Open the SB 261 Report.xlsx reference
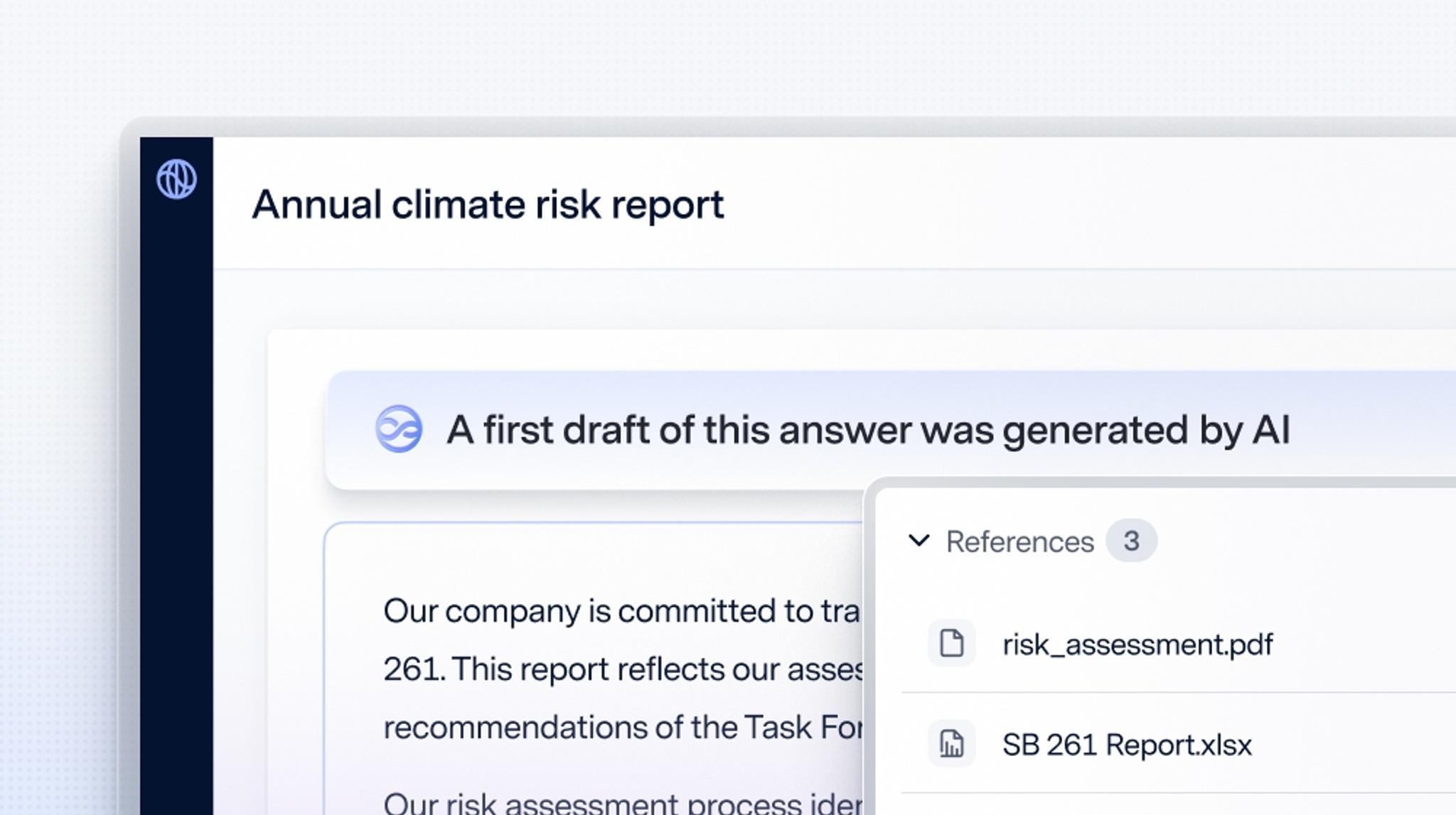This screenshot has height=815, width=1456. coord(1127,745)
